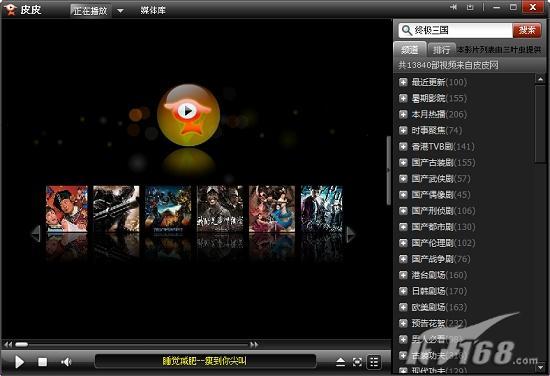Image resolution: width=550 pixels, height=376 pixels.
Task: Open the 媒体库 tab
Action: [153, 11]
